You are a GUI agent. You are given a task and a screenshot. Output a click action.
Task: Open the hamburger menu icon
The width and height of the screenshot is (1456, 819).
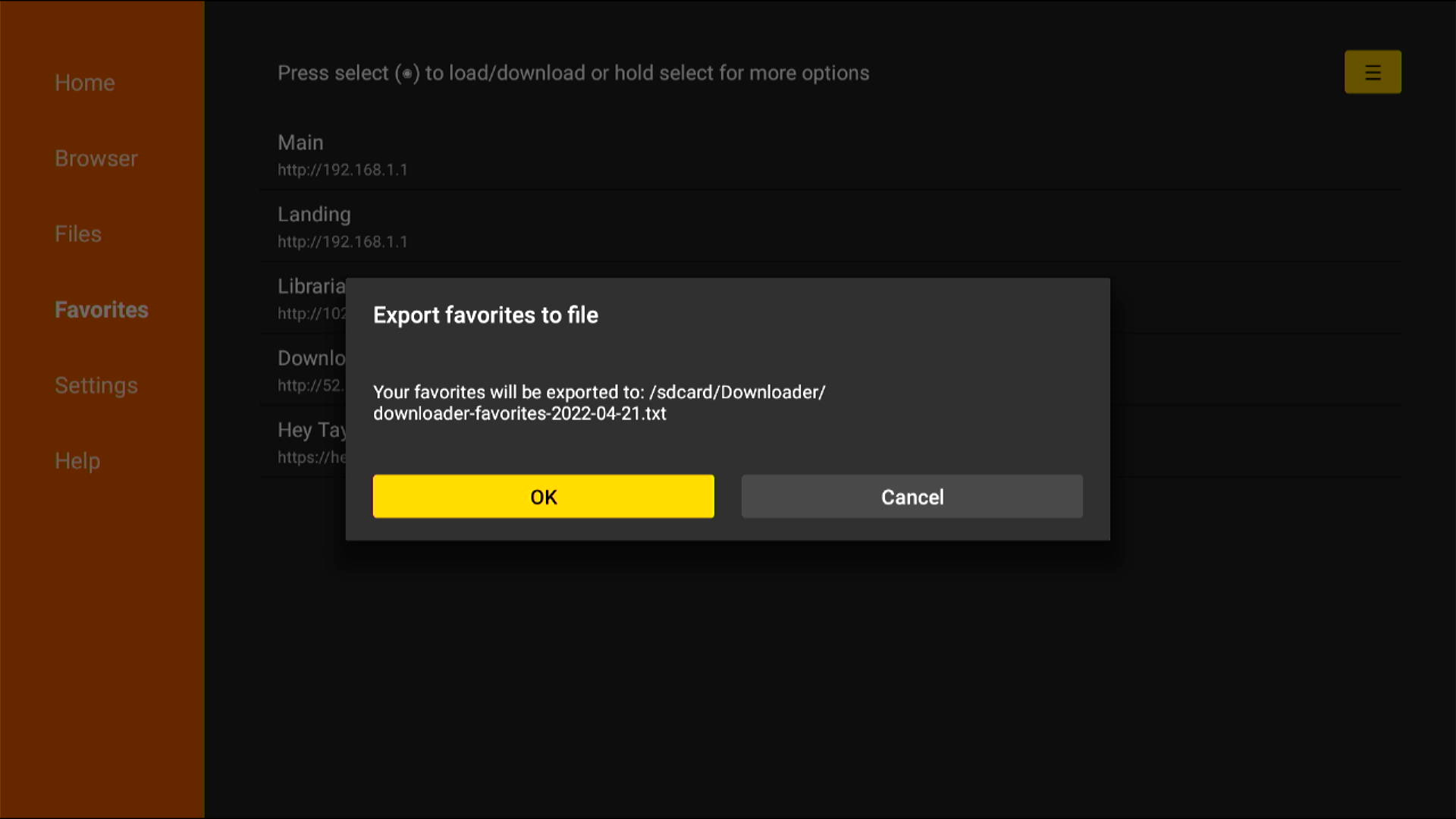(1373, 71)
